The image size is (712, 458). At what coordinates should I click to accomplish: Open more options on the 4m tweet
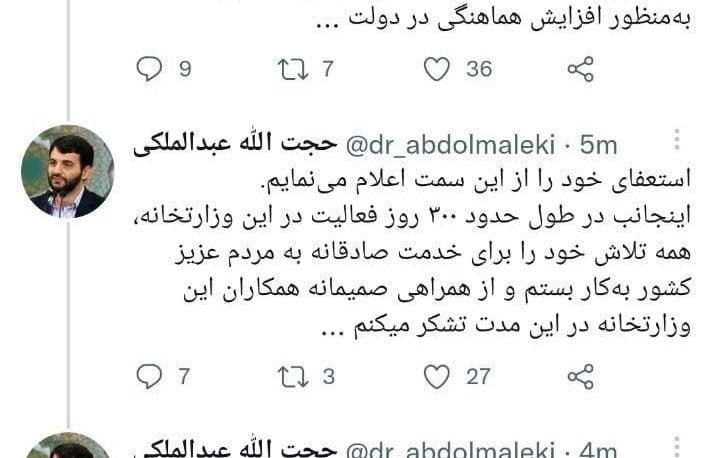pyautogui.click(x=677, y=447)
